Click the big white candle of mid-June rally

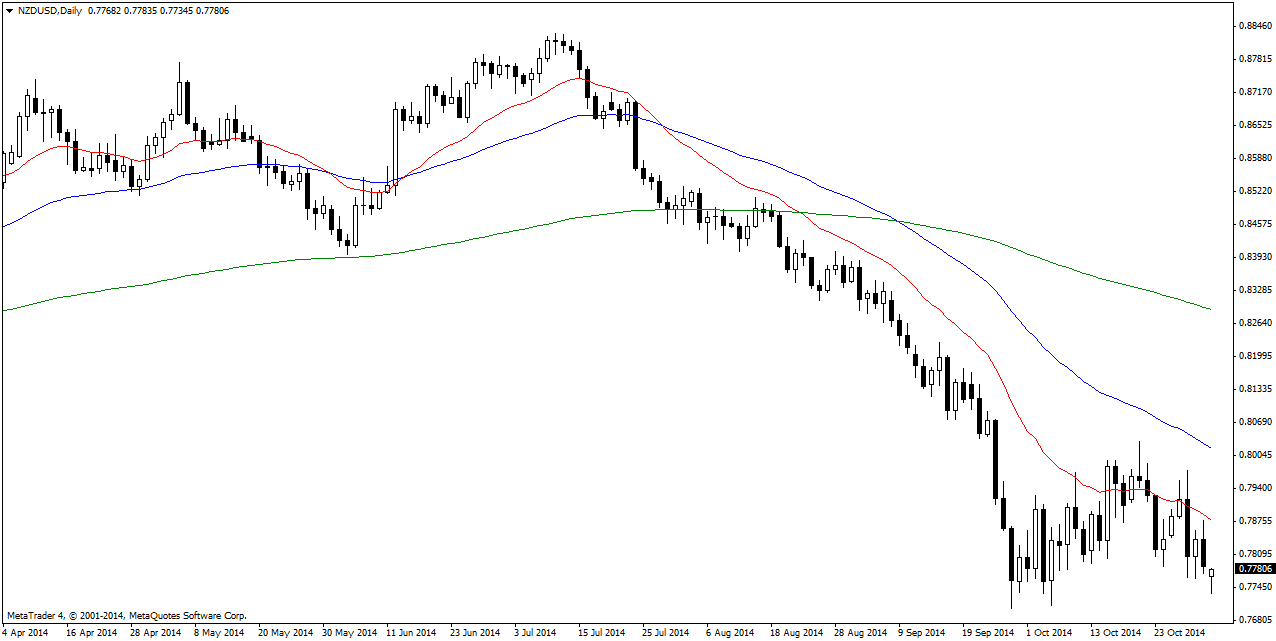point(395,143)
